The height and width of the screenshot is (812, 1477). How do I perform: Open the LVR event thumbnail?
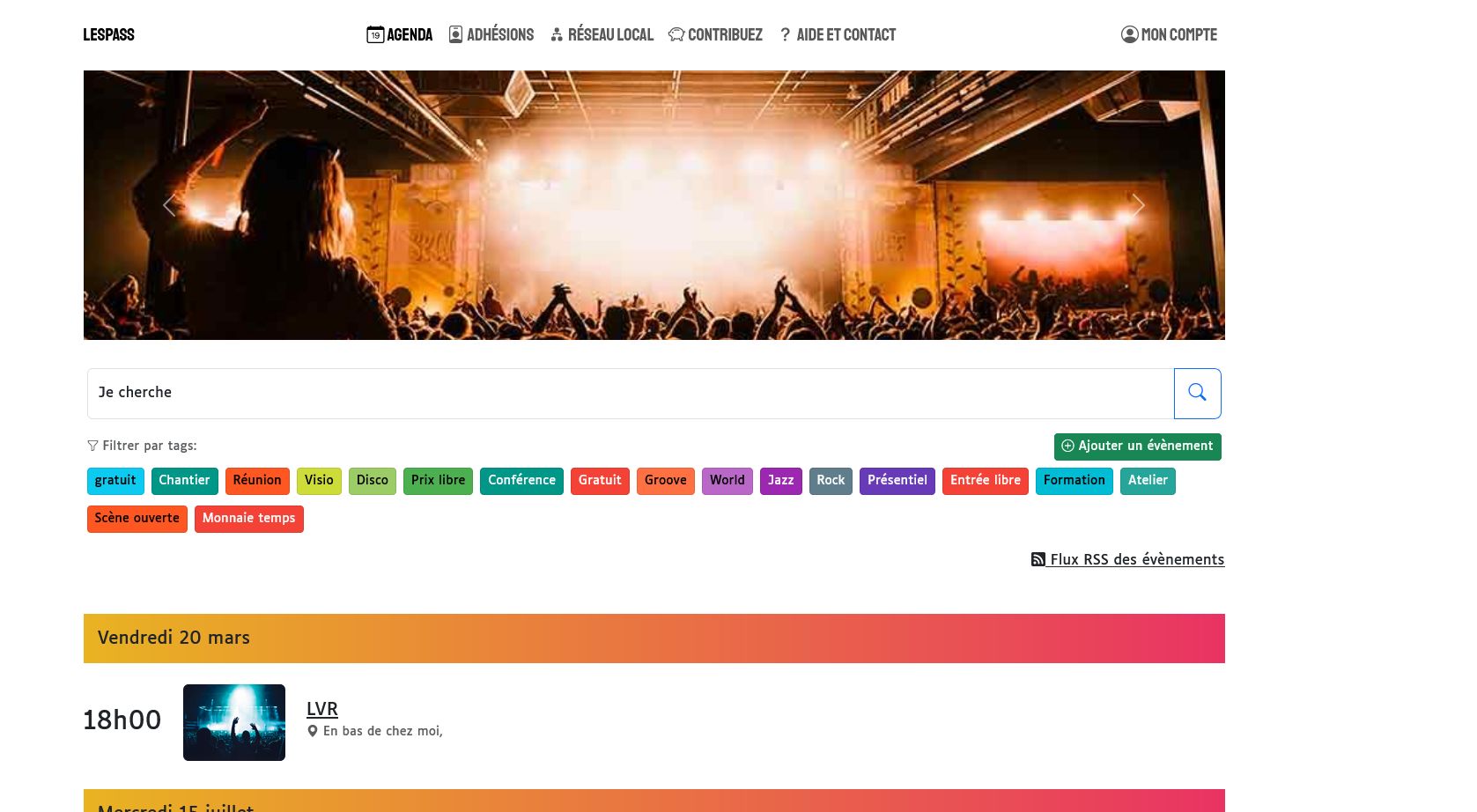pos(234,722)
